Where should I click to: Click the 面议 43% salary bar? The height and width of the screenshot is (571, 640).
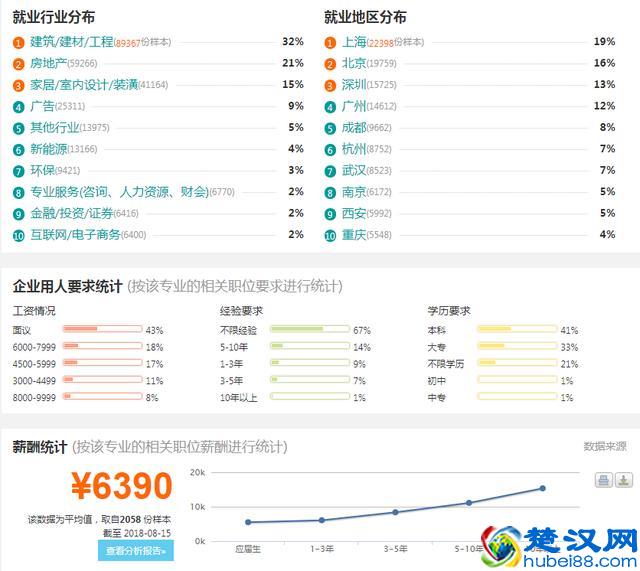pyautogui.click(x=102, y=329)
